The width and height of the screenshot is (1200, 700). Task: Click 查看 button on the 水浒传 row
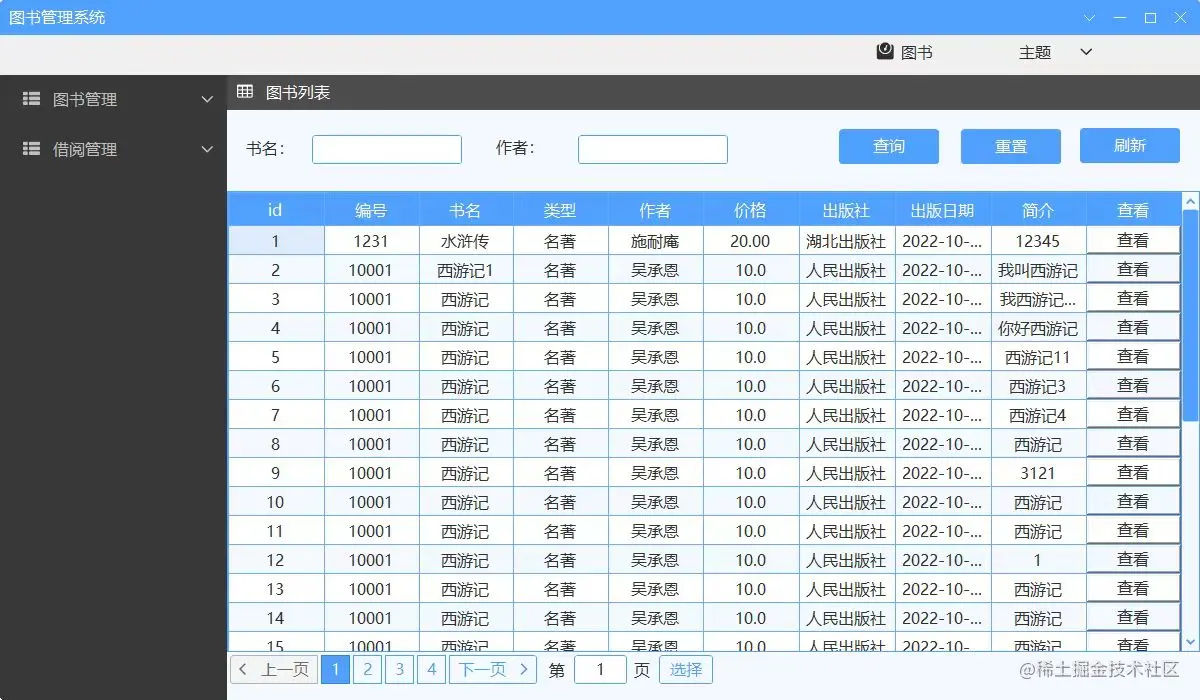click(1133, 240)
